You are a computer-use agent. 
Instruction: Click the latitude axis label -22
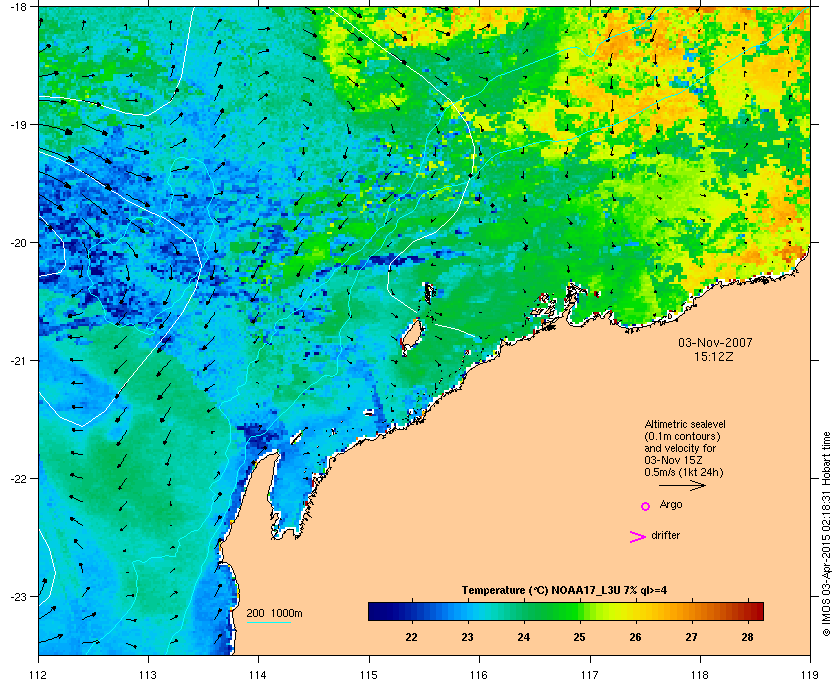tap(18, 479)
